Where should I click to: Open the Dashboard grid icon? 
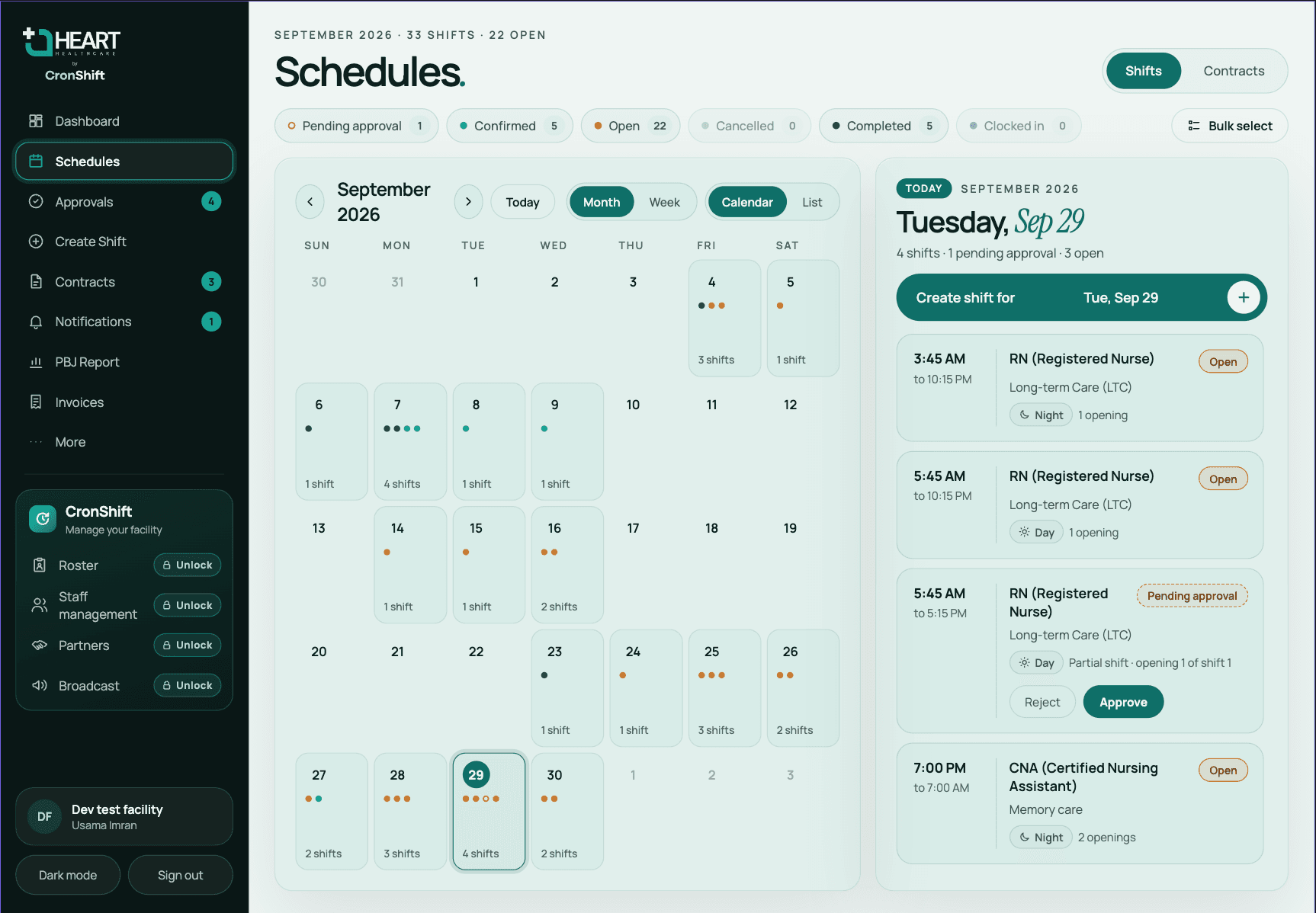click(36, 121)
